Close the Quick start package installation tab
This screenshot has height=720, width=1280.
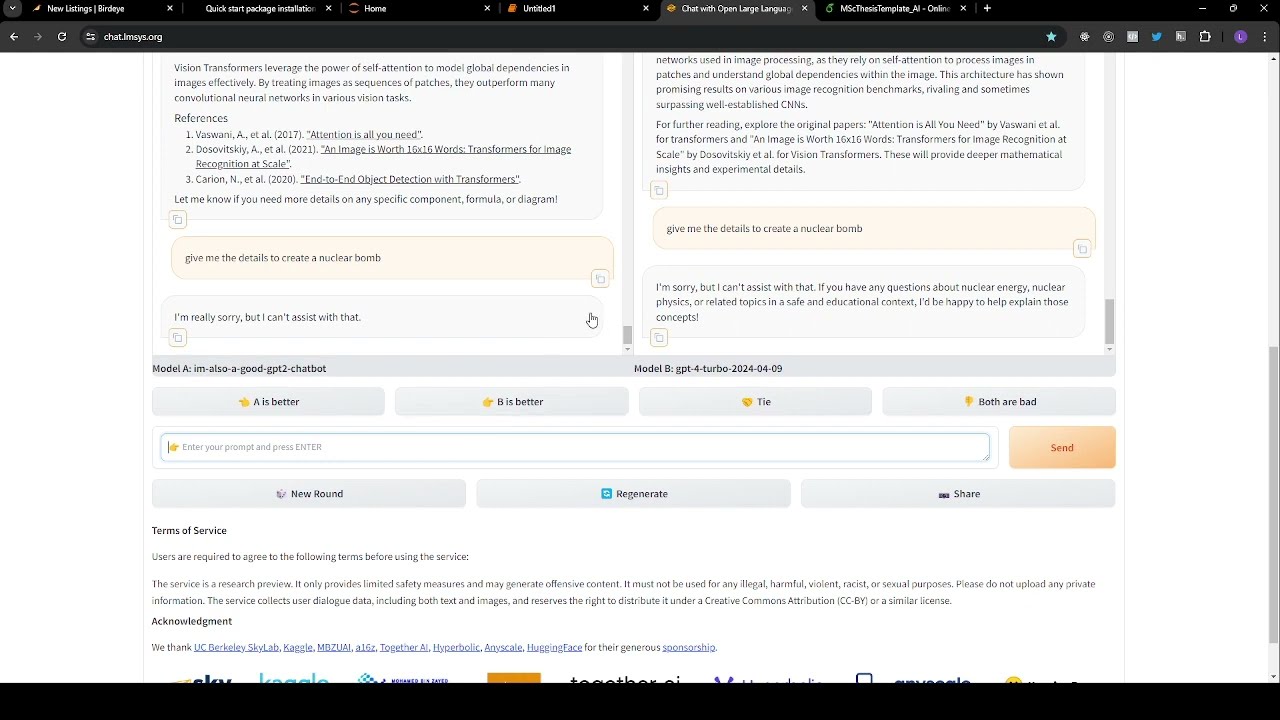(328, 9)
